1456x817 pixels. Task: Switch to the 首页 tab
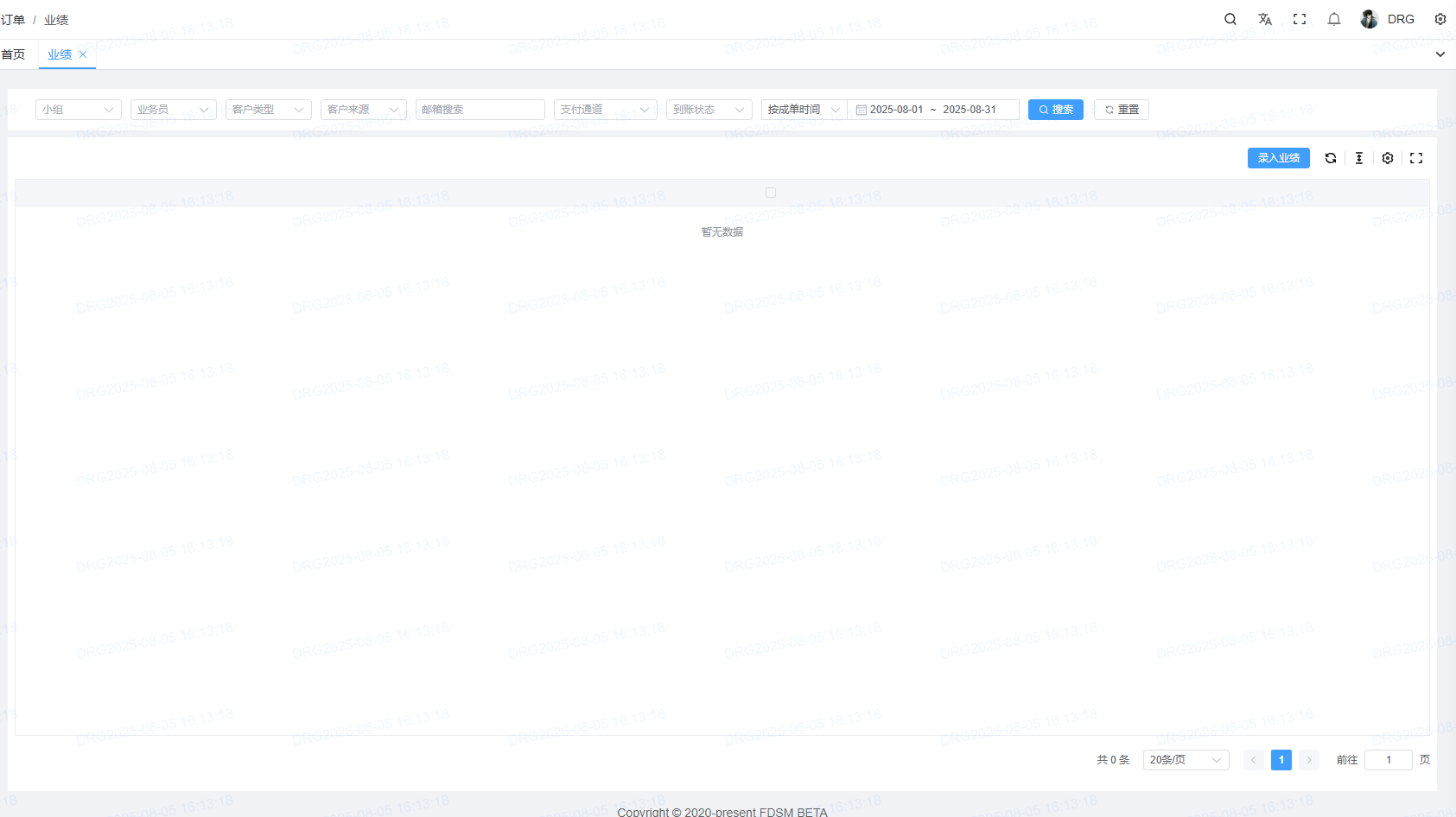pyautogui.click(x=14, y=54)
